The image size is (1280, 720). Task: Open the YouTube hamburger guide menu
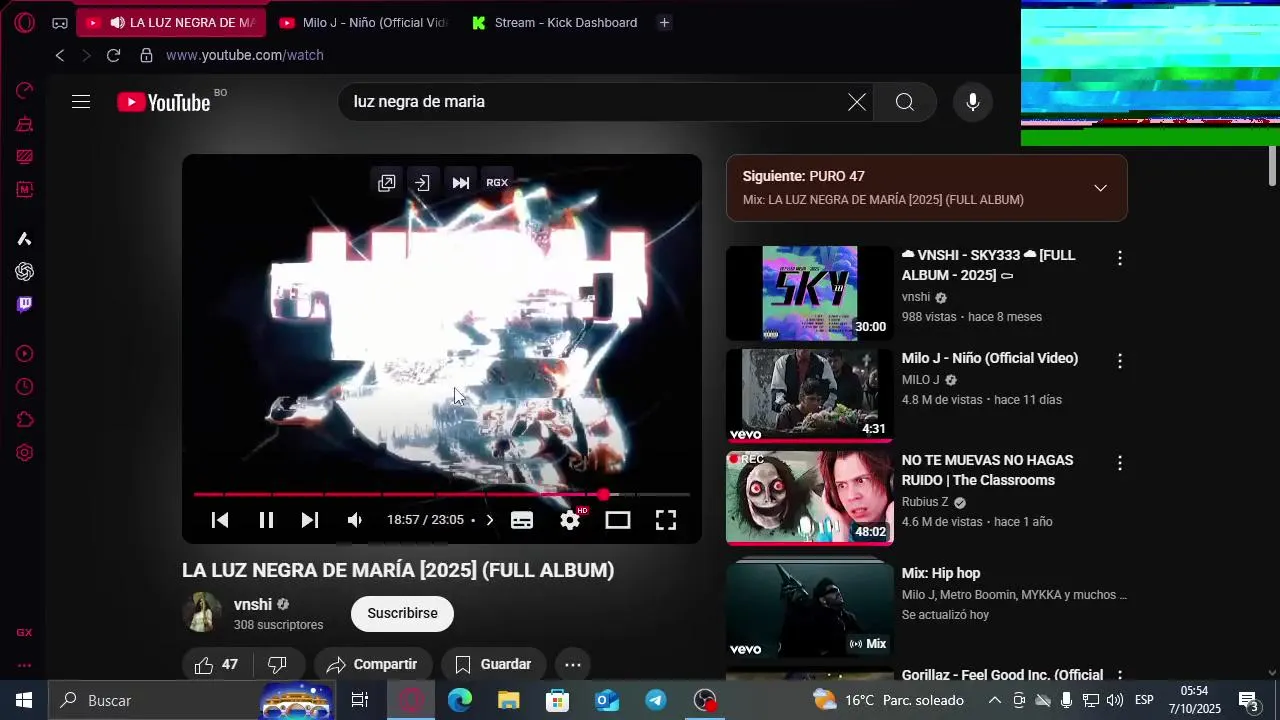coord(81,102)
